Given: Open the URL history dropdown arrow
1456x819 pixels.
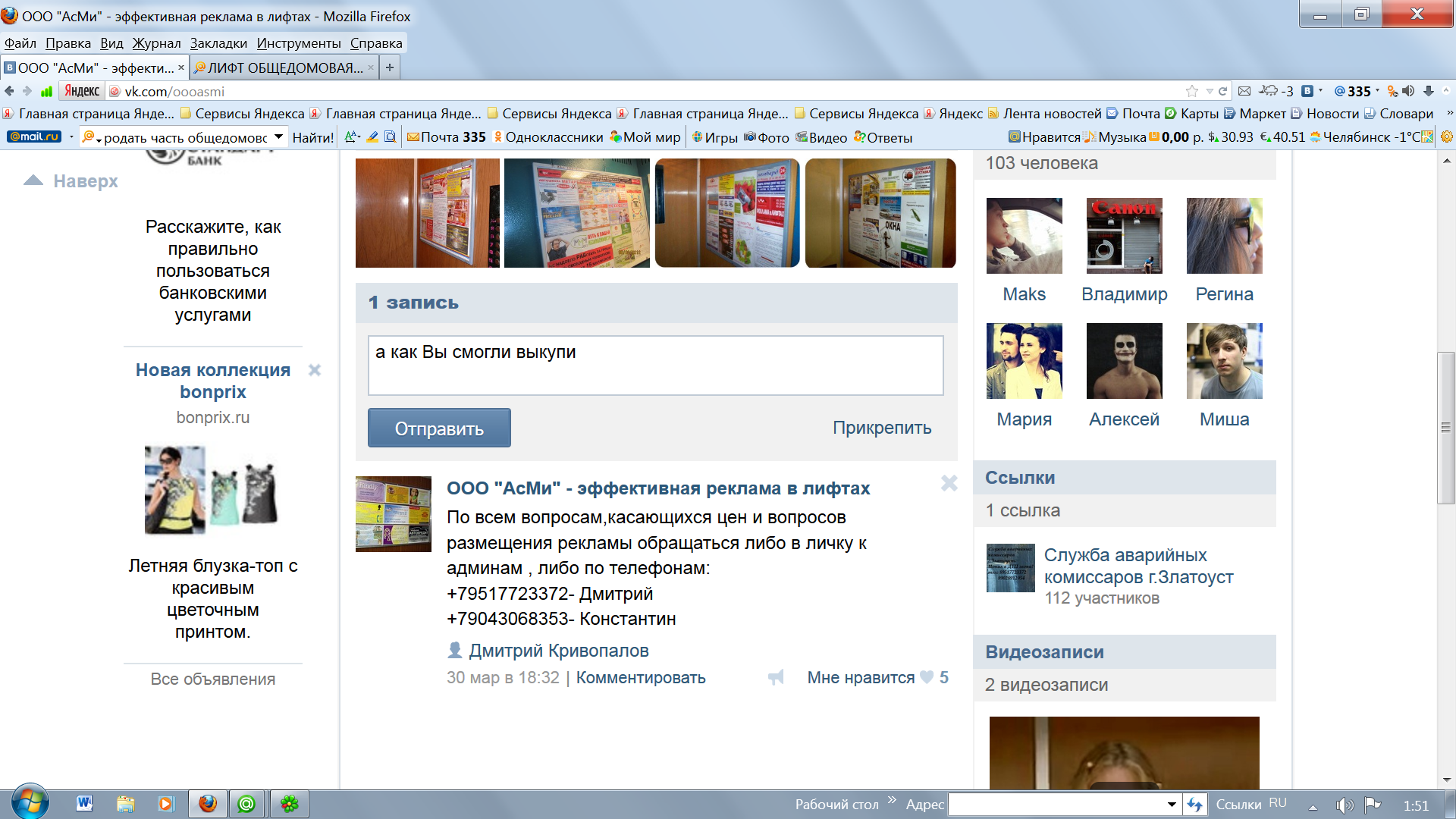Looking at the screenshot, I should (1210, 91).
